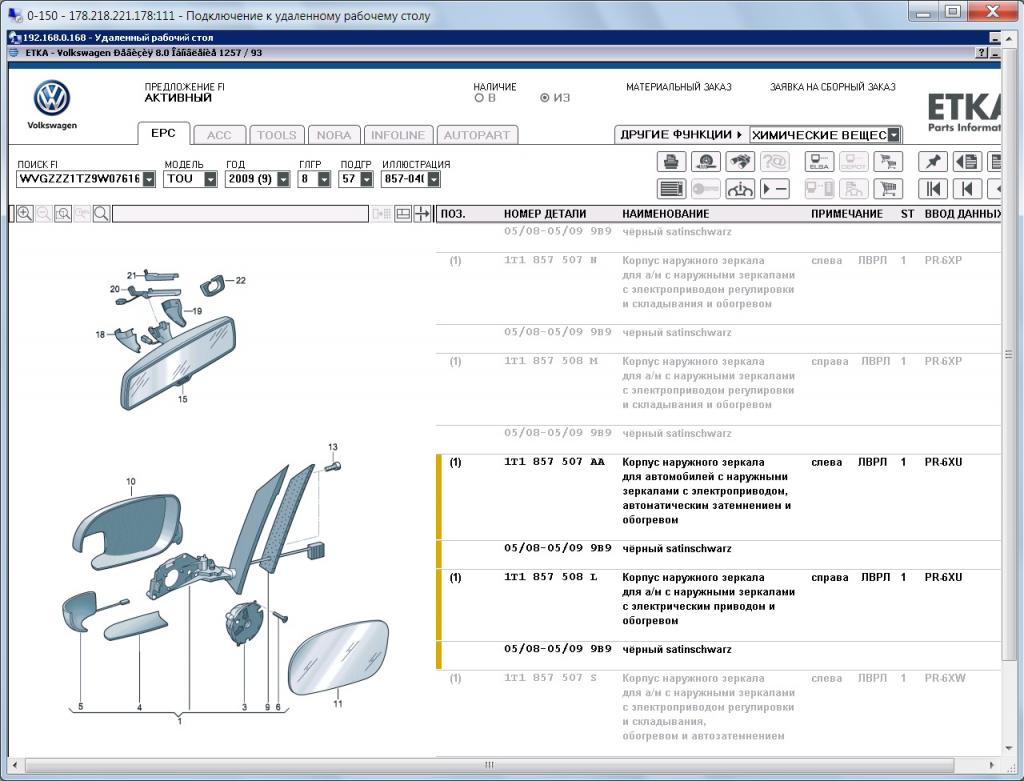The height and width of the screenshot is (781, 1024).
Task: Expand the ХИМИЧЕСКИЕ ВЕЩЕСТВА dropdown
Action: [x=894, y=135]
